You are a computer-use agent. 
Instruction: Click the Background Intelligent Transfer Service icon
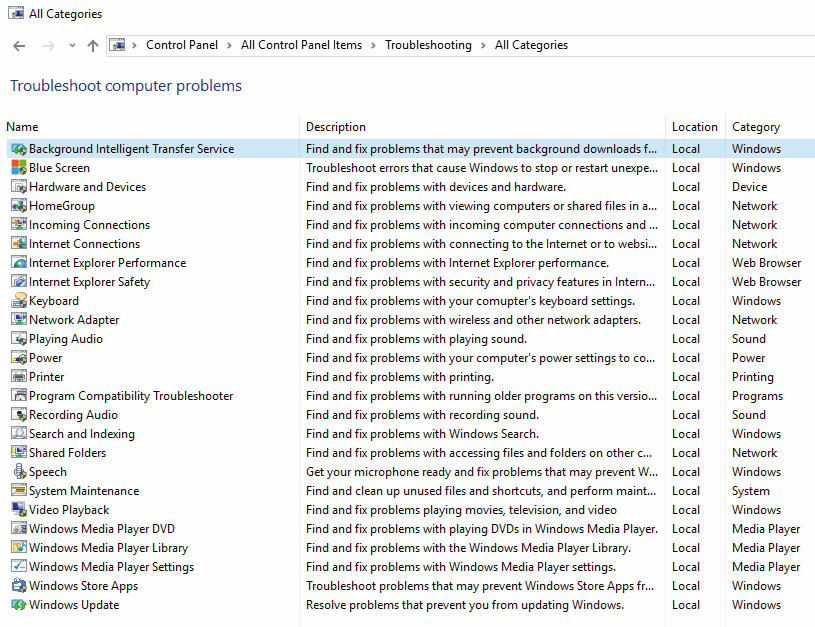19,149
